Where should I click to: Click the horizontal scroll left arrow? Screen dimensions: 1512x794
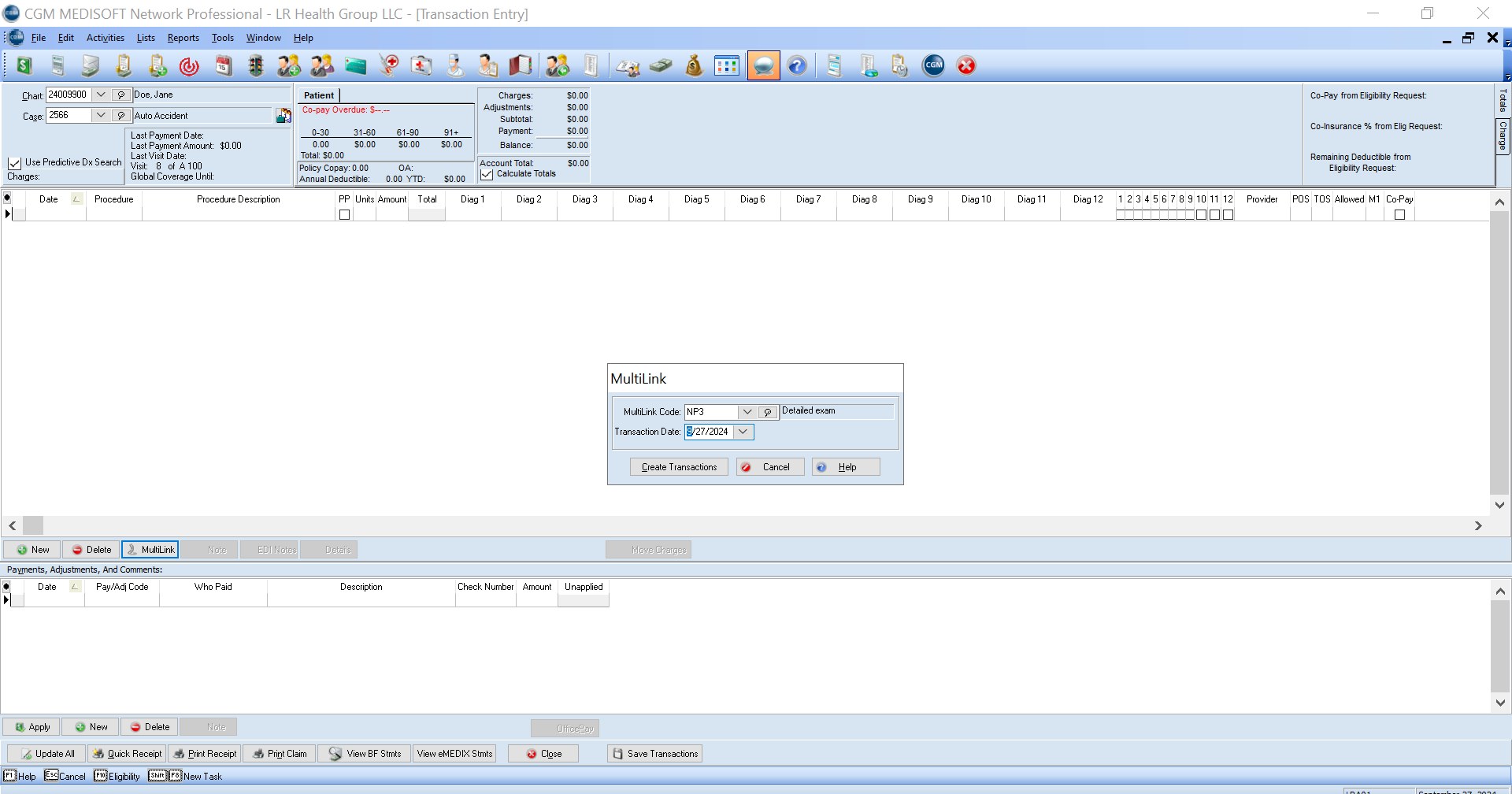pyautogui.click(x=13, y=525)
